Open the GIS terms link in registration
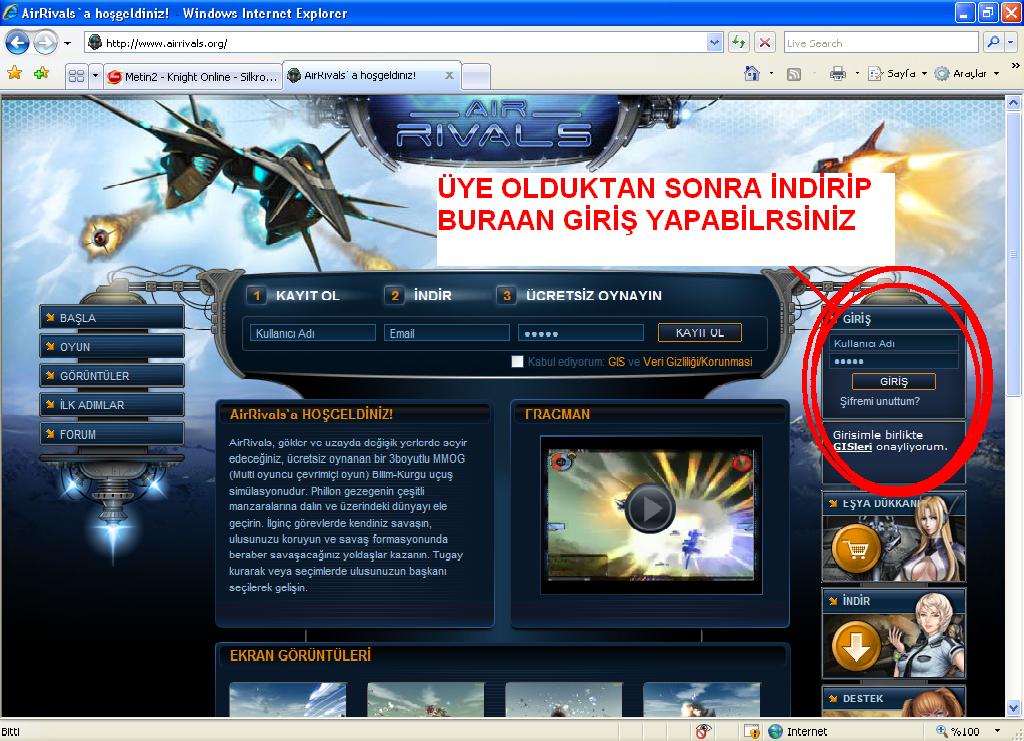 [616, 362]
